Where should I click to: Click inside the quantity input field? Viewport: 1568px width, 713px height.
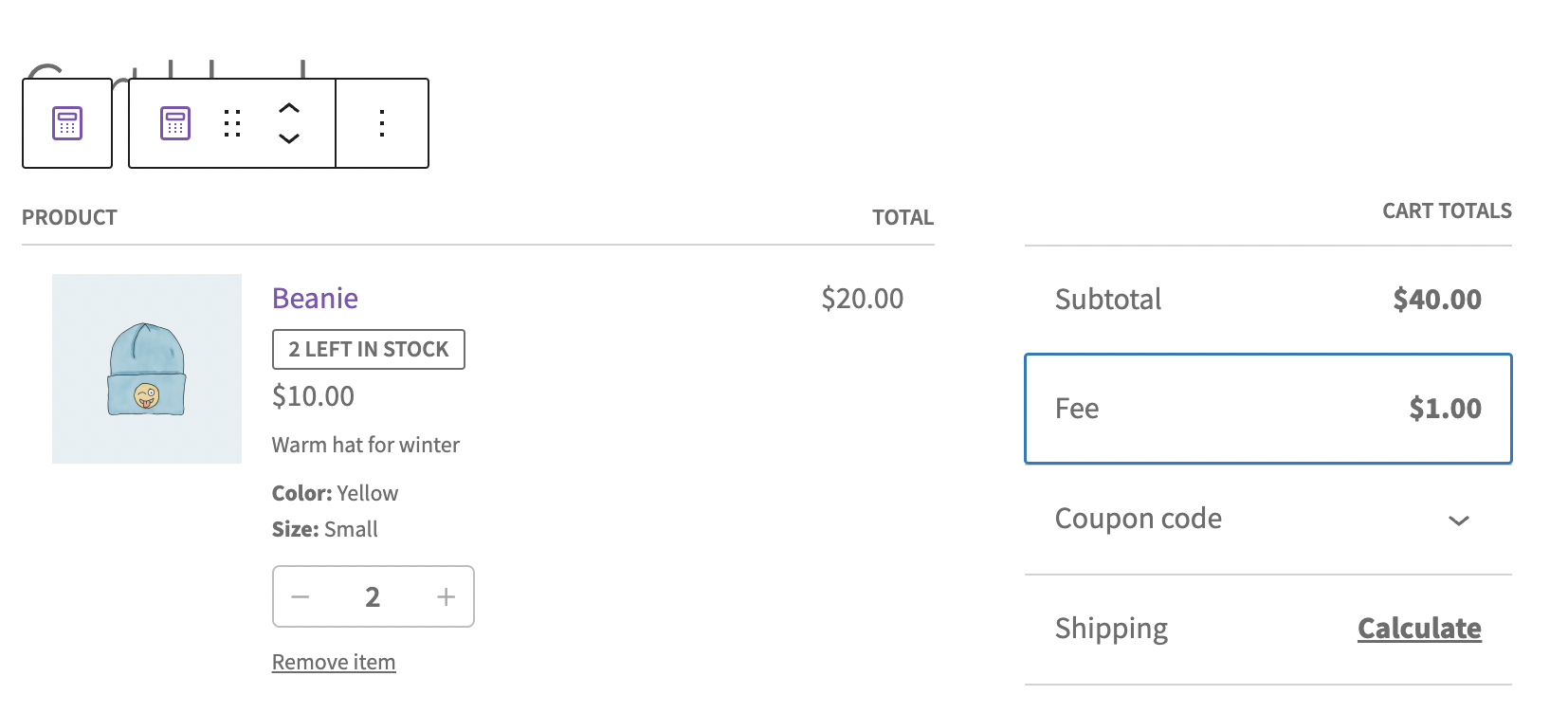click(x=373, y=596)
